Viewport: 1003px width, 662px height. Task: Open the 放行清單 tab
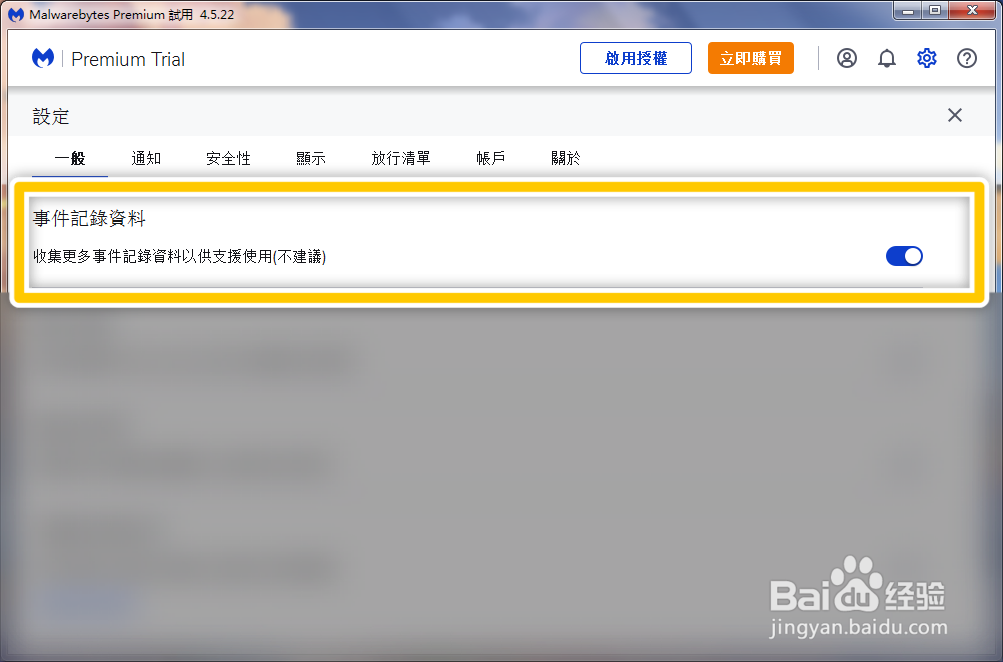[401, 158]
